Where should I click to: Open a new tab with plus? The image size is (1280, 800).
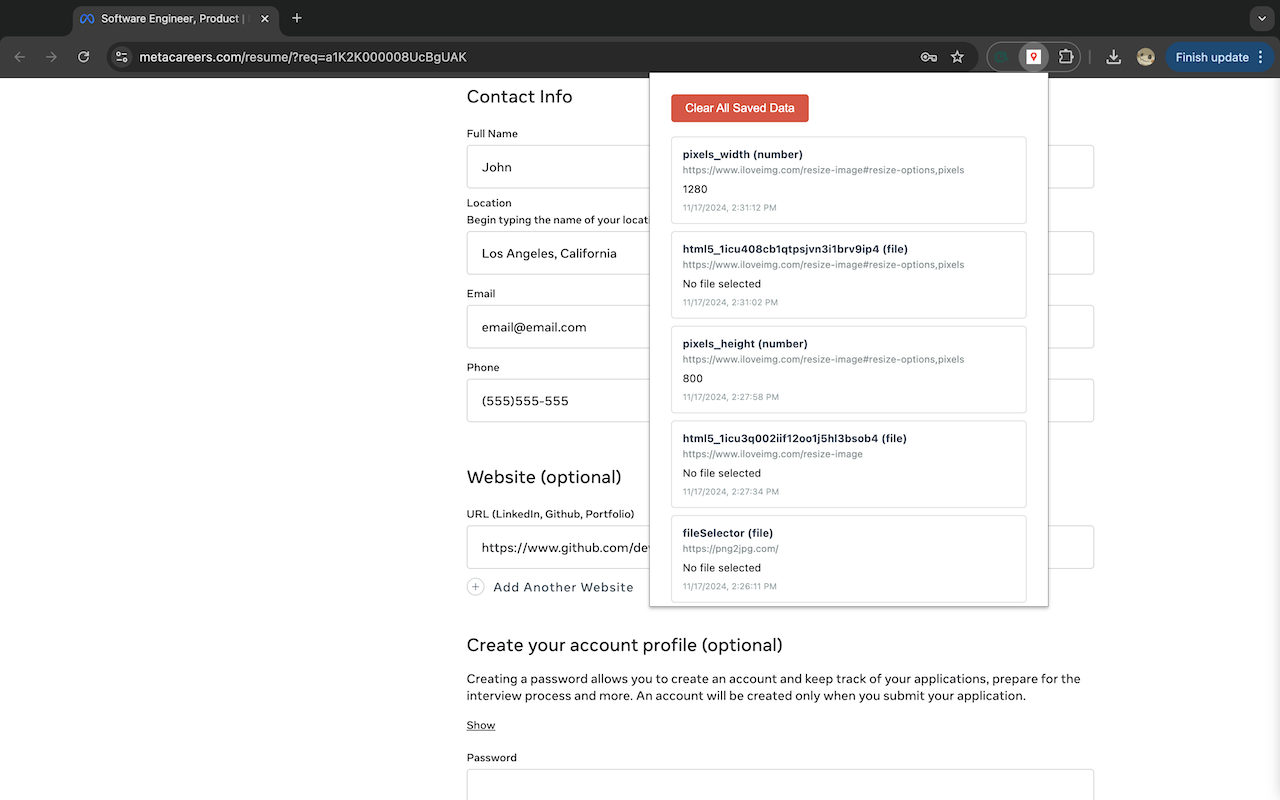click(297, 18)
